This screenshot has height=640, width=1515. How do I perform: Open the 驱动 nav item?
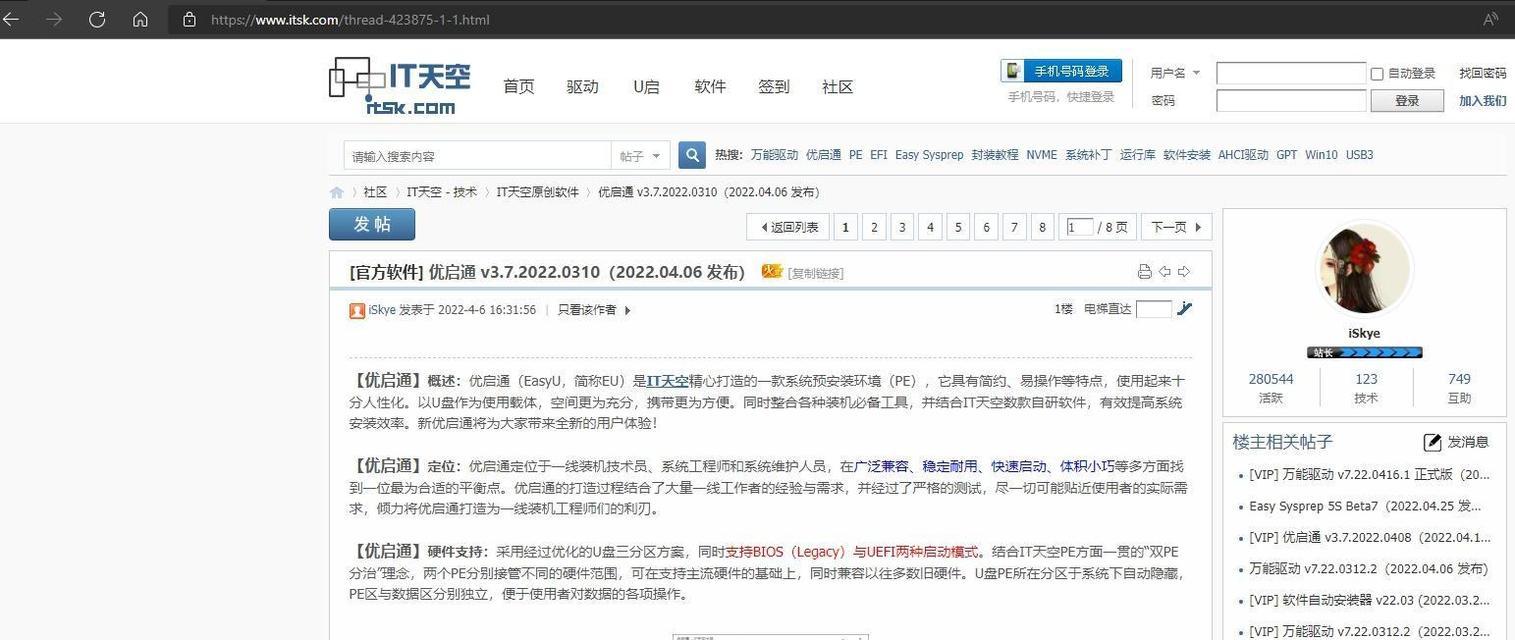click(x=582, y=87)
